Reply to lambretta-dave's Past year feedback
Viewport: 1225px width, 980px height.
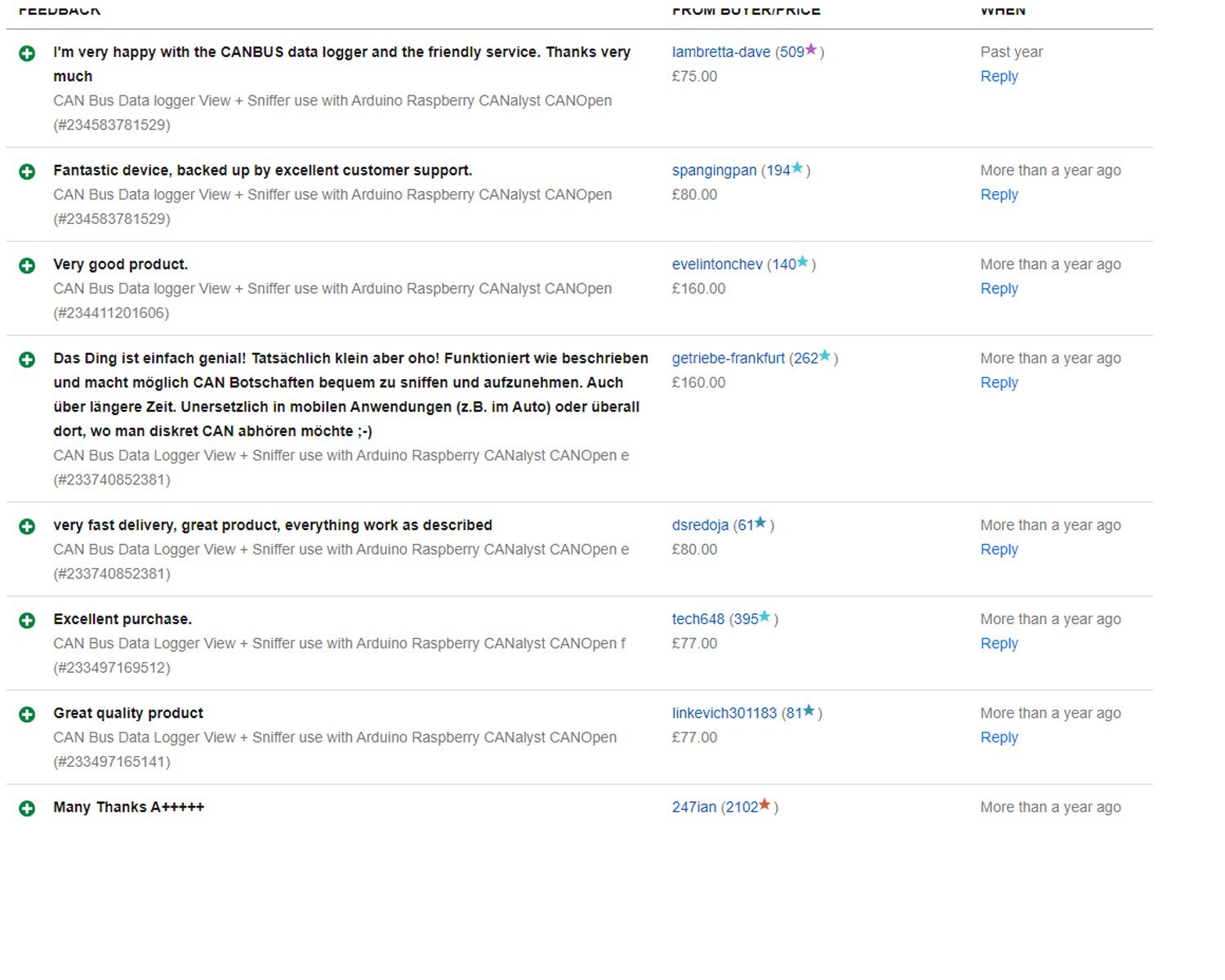[999, 77]
